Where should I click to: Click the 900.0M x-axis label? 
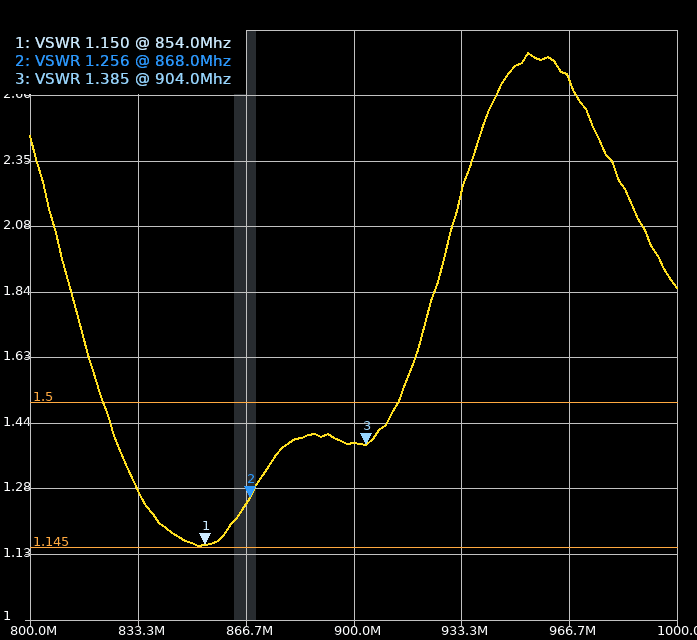click(x=357, y=631)
